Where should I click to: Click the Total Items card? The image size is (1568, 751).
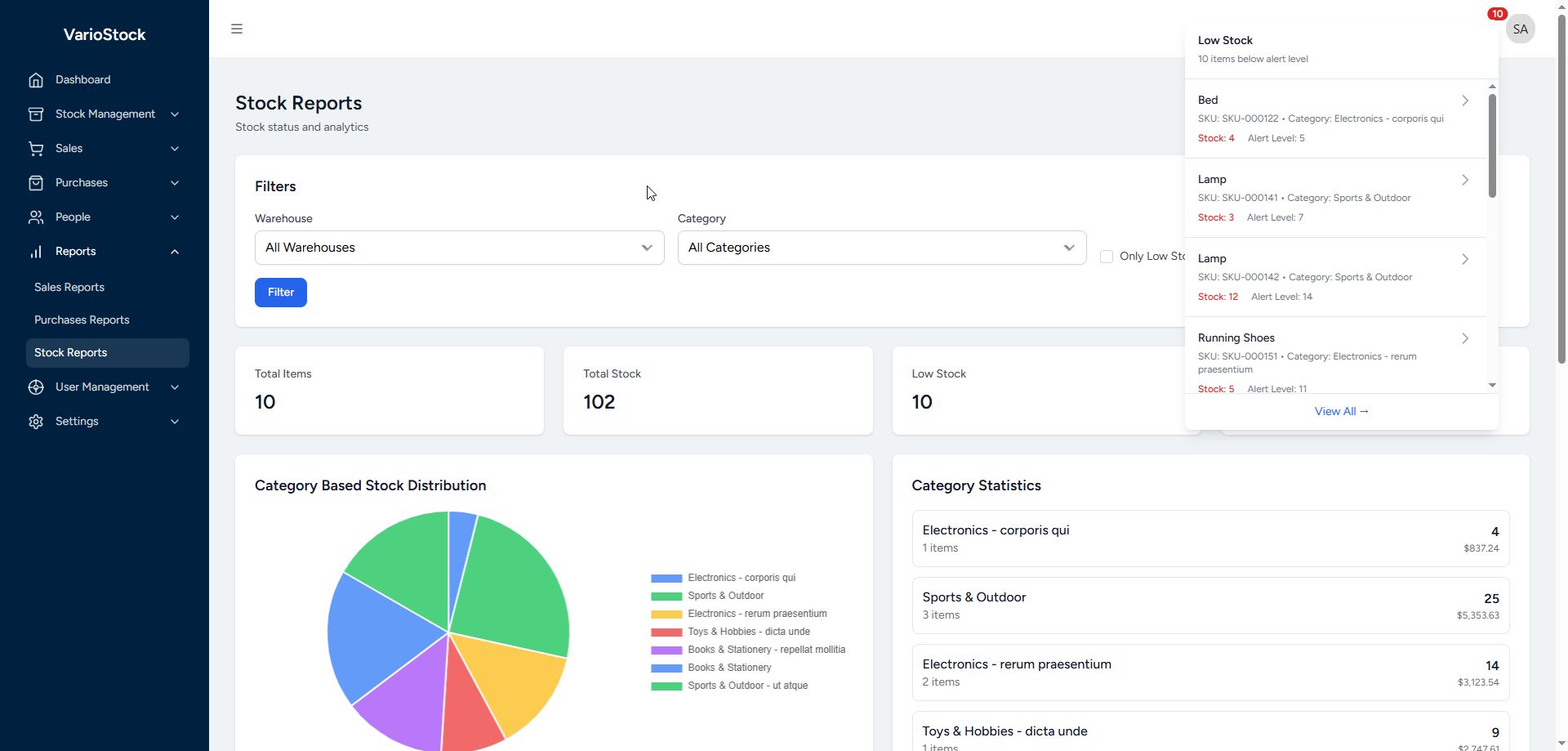[x=390, y=391]
